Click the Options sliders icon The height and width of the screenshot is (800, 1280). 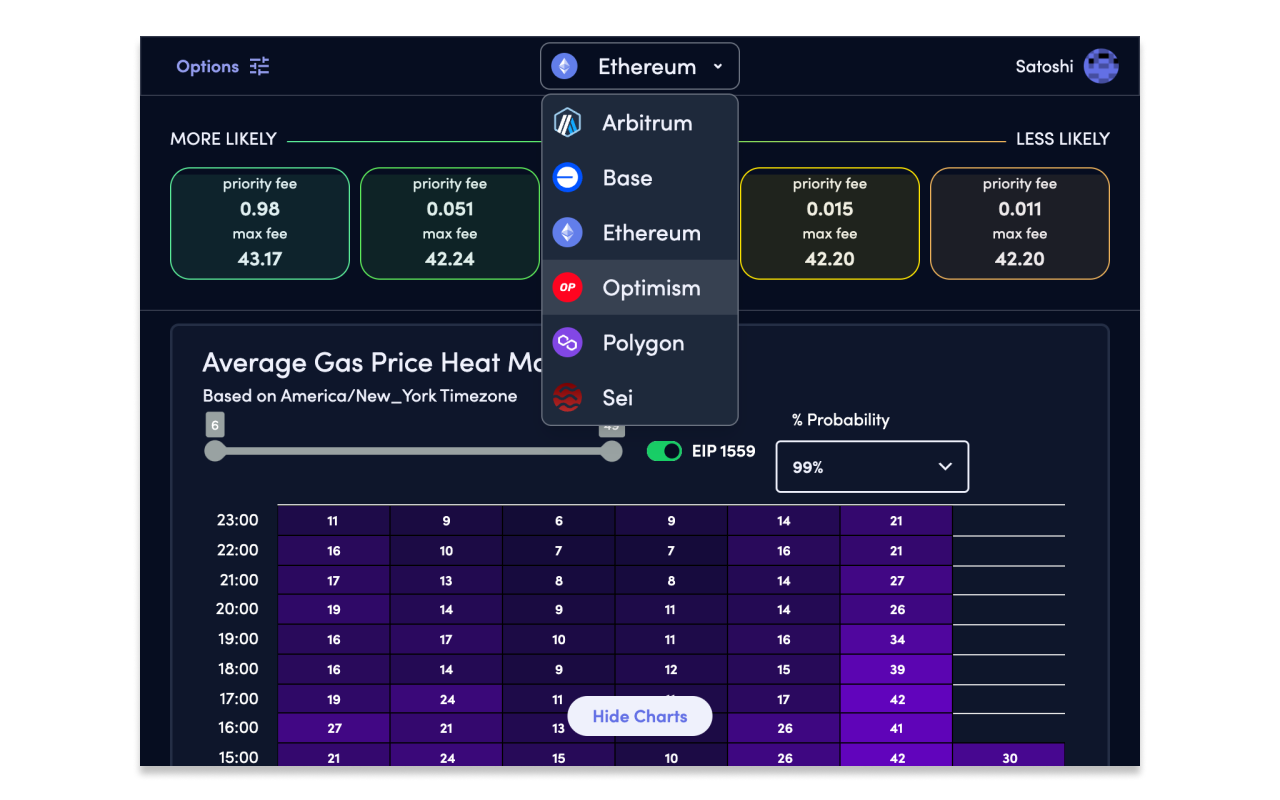tap(260, 66)
